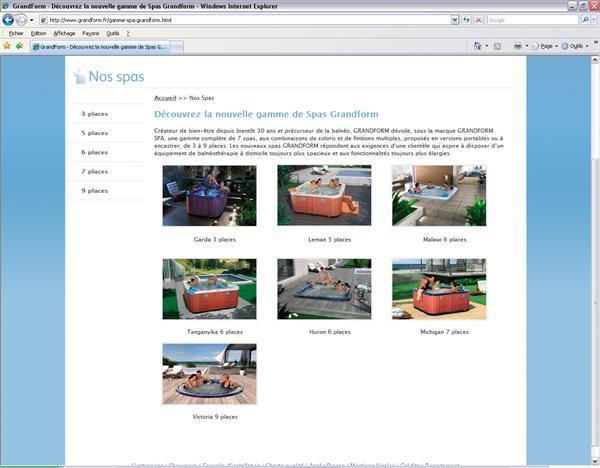600x468 pixels.
Task: Click the Garda 3 places caption
Action: (x=215, y=240)
